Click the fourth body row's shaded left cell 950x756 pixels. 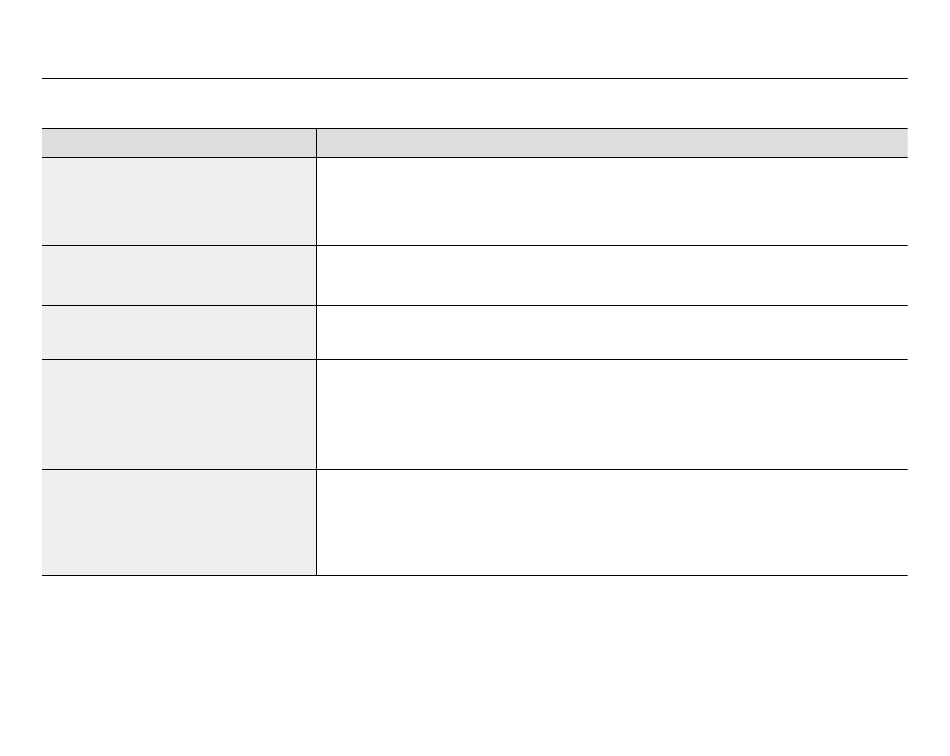(x=179, y=414)
